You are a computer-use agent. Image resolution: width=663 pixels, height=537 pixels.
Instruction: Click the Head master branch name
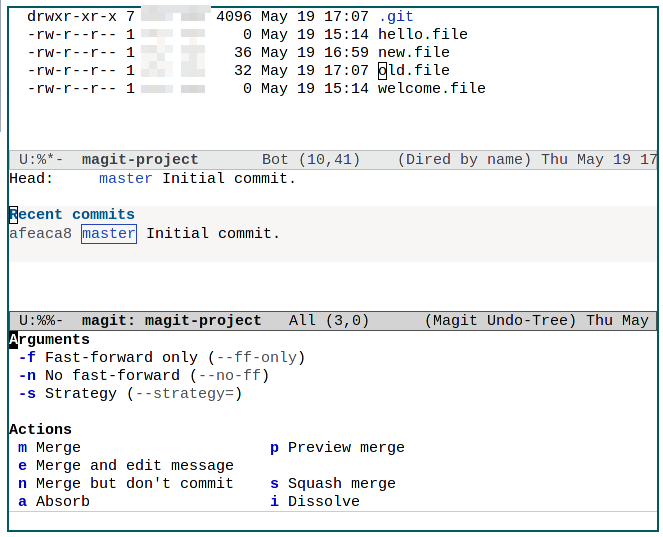(x=126, y=178)
